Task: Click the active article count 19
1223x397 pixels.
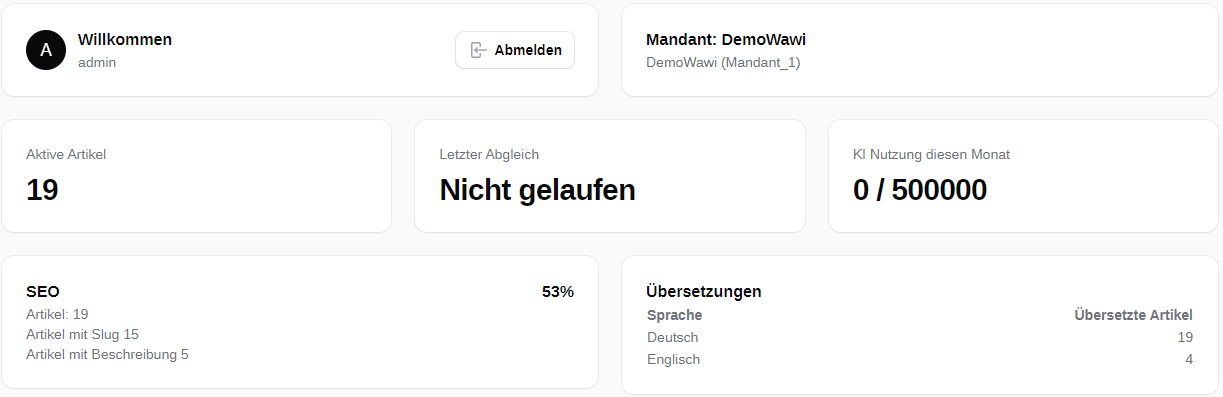Action: 42,190
